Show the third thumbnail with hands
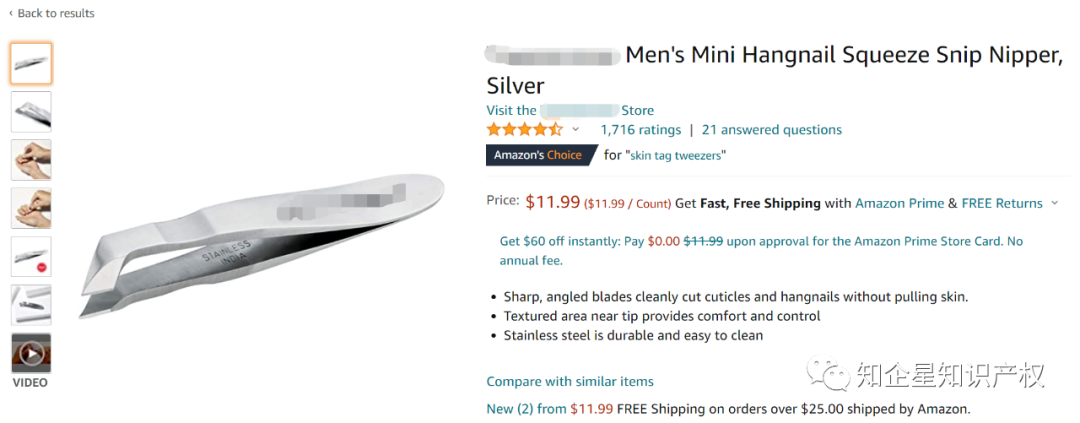Viewport: 1080px width, 423px height. (x=31, y=160)
